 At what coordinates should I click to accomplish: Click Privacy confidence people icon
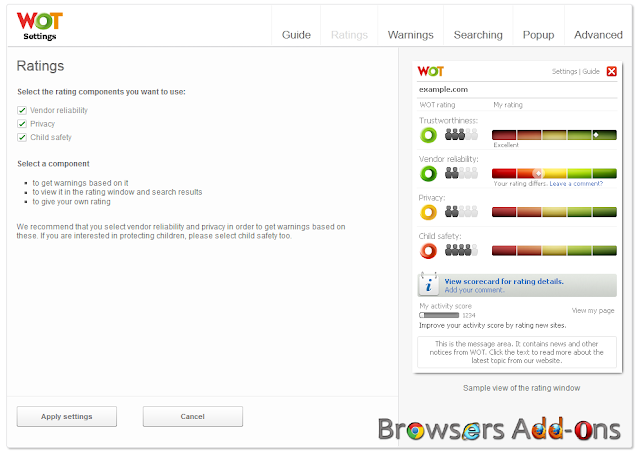461,211
